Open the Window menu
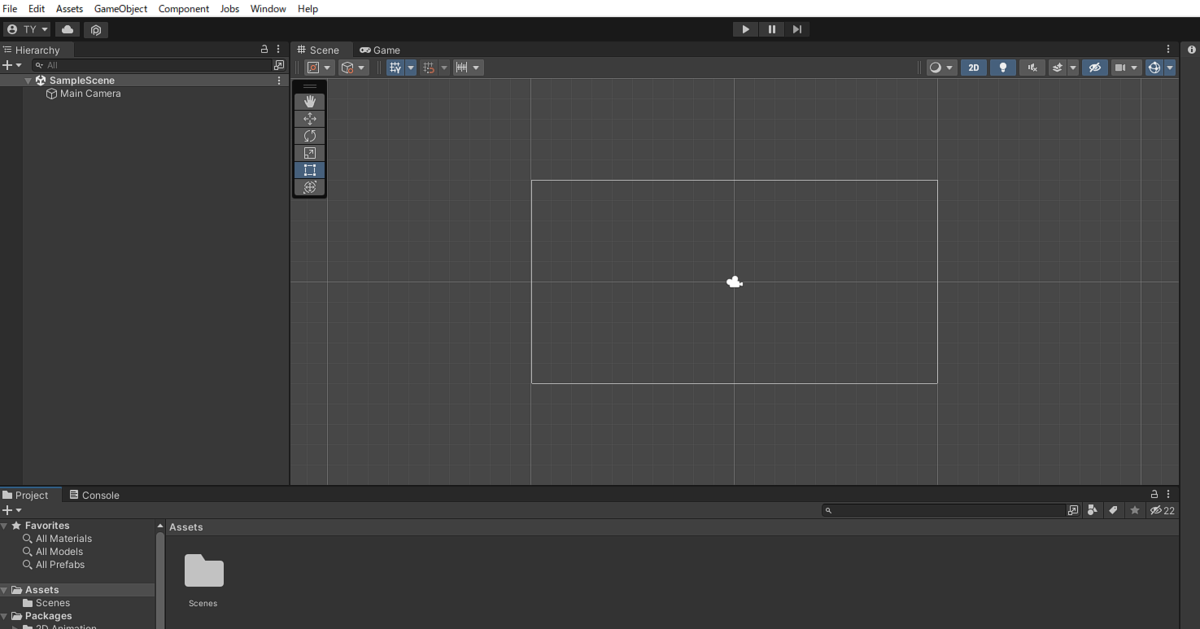Screen dimensions: 1200x629 click(268, 8)
